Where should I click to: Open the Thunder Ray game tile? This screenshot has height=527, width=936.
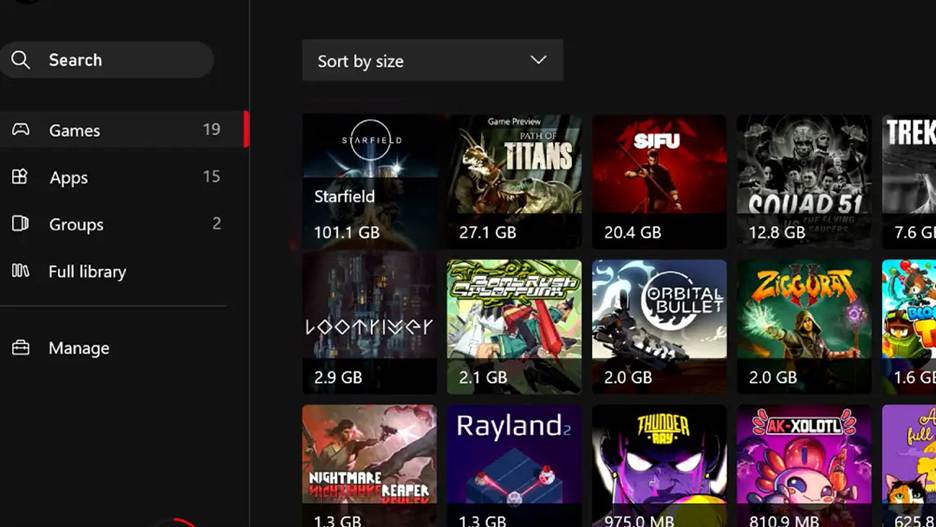tap(659, 465)
